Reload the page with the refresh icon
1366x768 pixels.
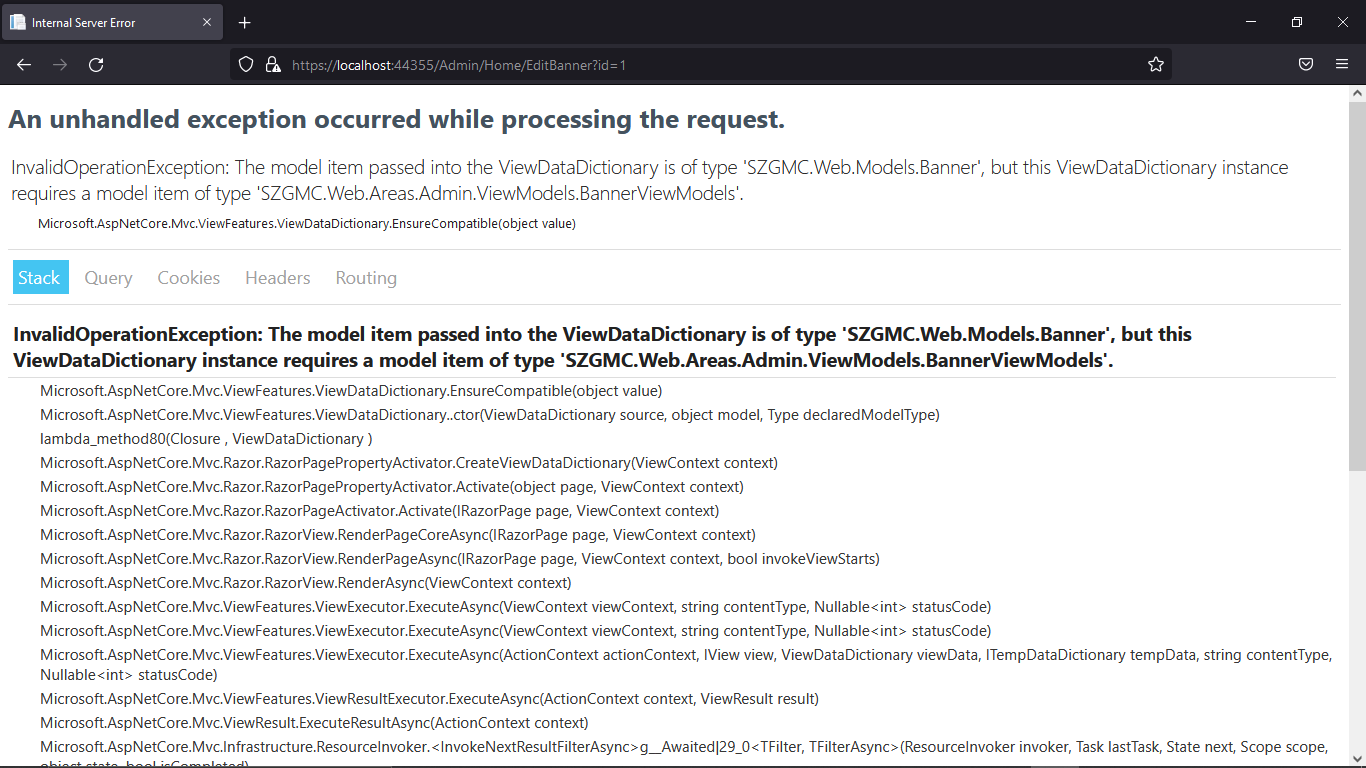coord(96,64)
